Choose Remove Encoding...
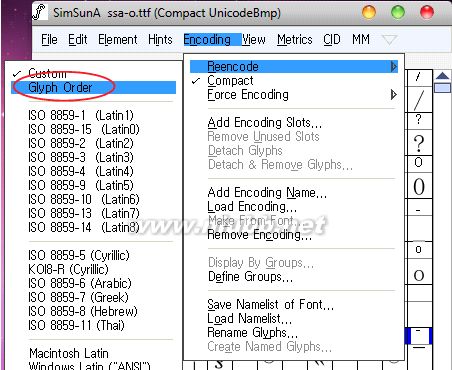 [x=260, y=235]
